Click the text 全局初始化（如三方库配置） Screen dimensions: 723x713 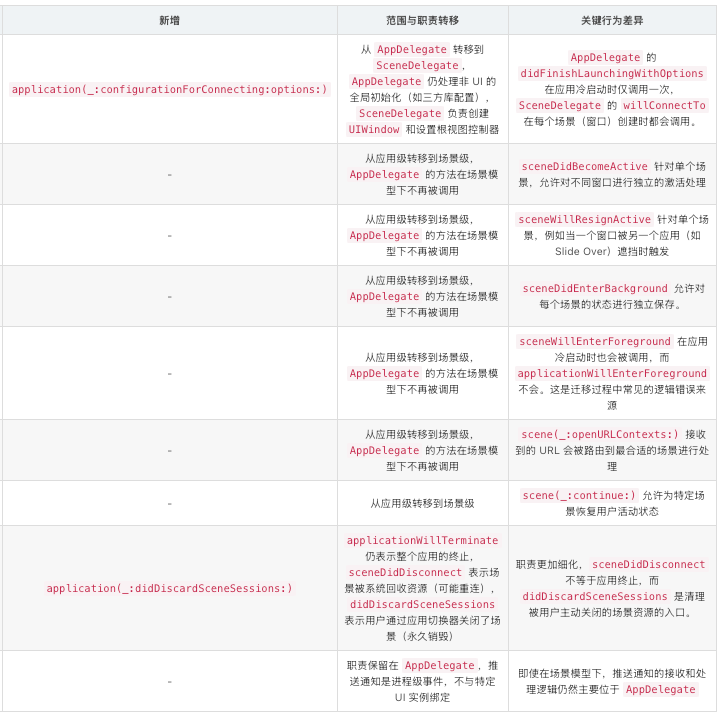pos(416,97)
